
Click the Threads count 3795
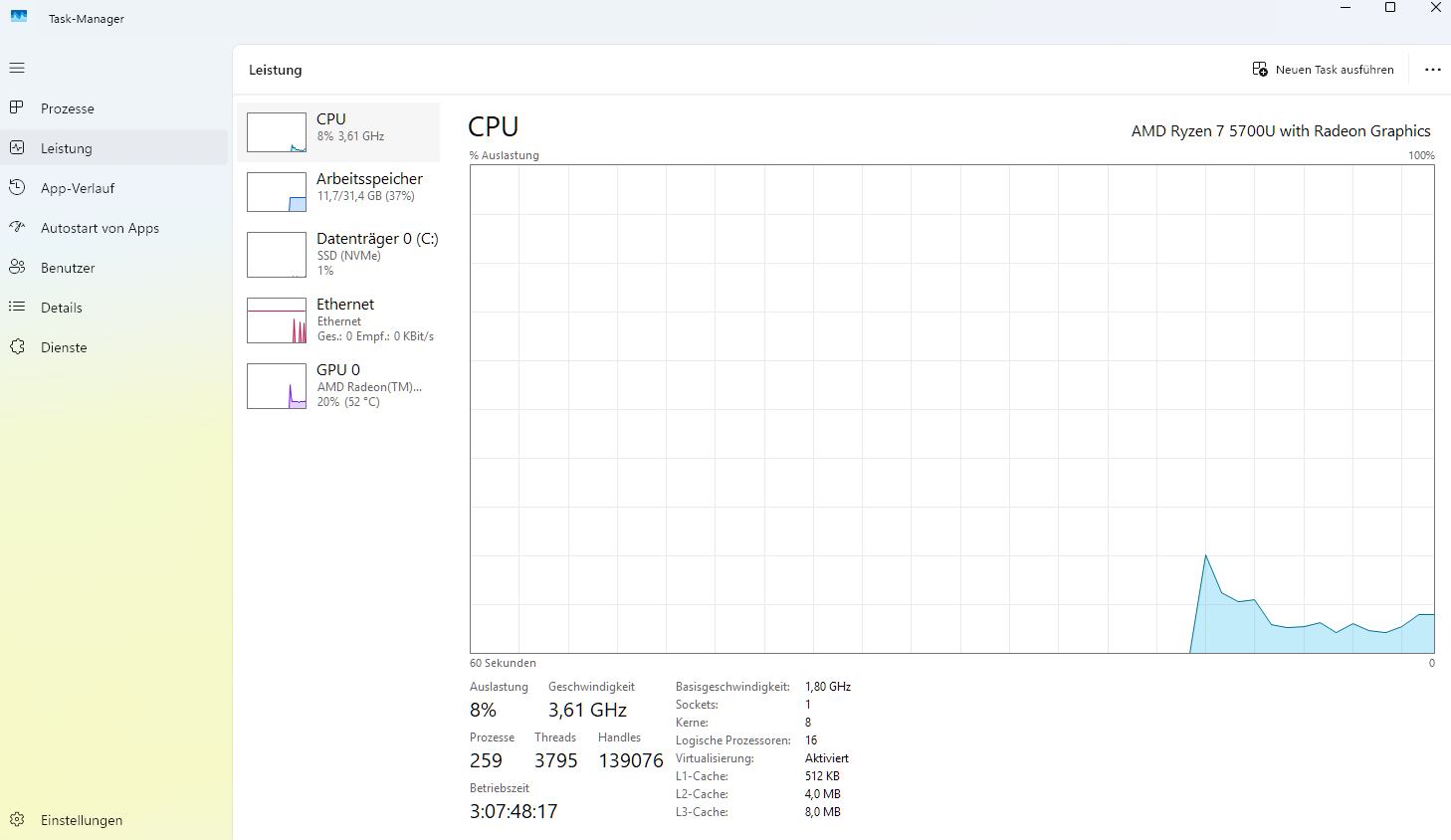(555, 761)
